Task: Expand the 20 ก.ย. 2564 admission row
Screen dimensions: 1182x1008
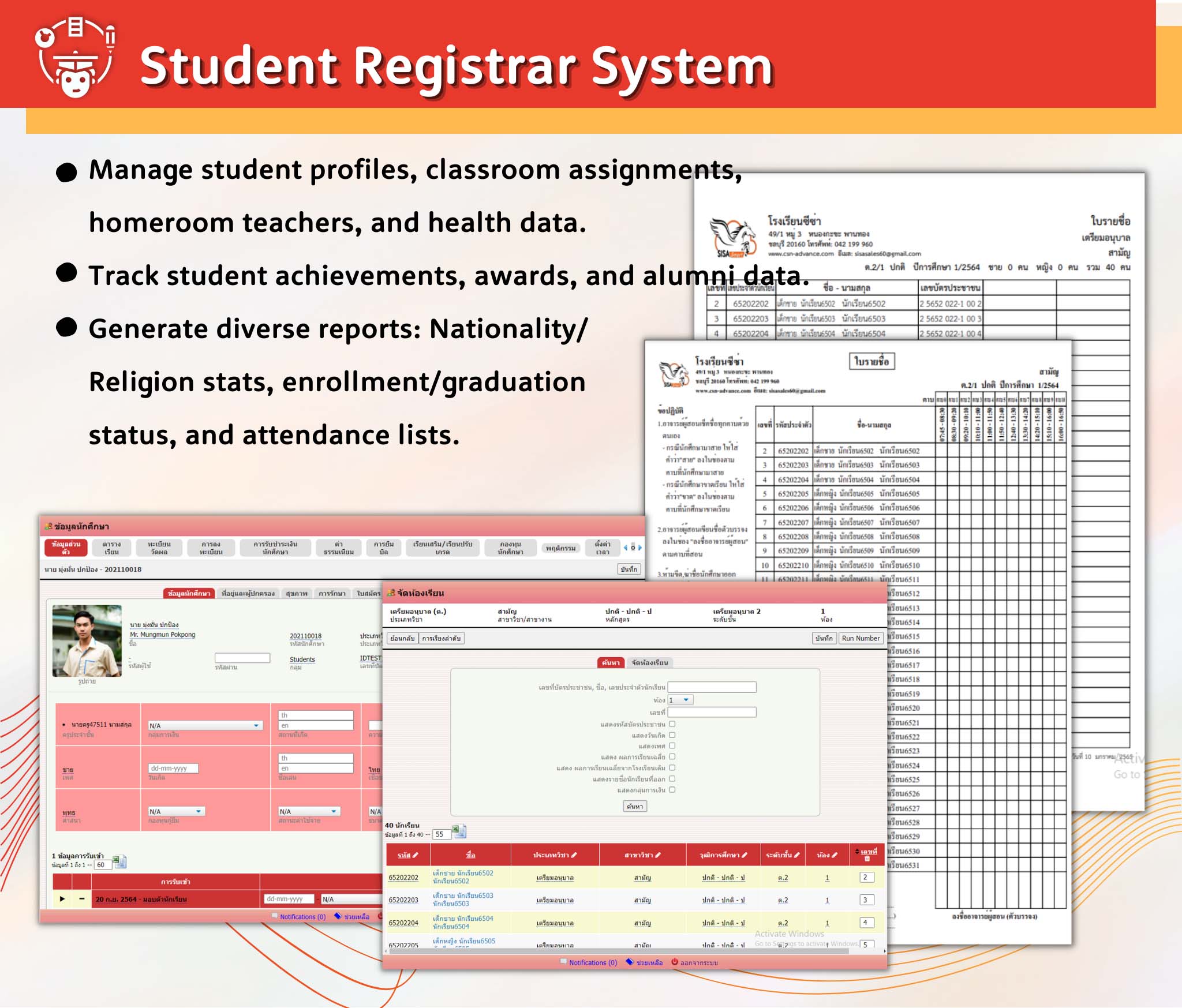Action: pos(62,900)
